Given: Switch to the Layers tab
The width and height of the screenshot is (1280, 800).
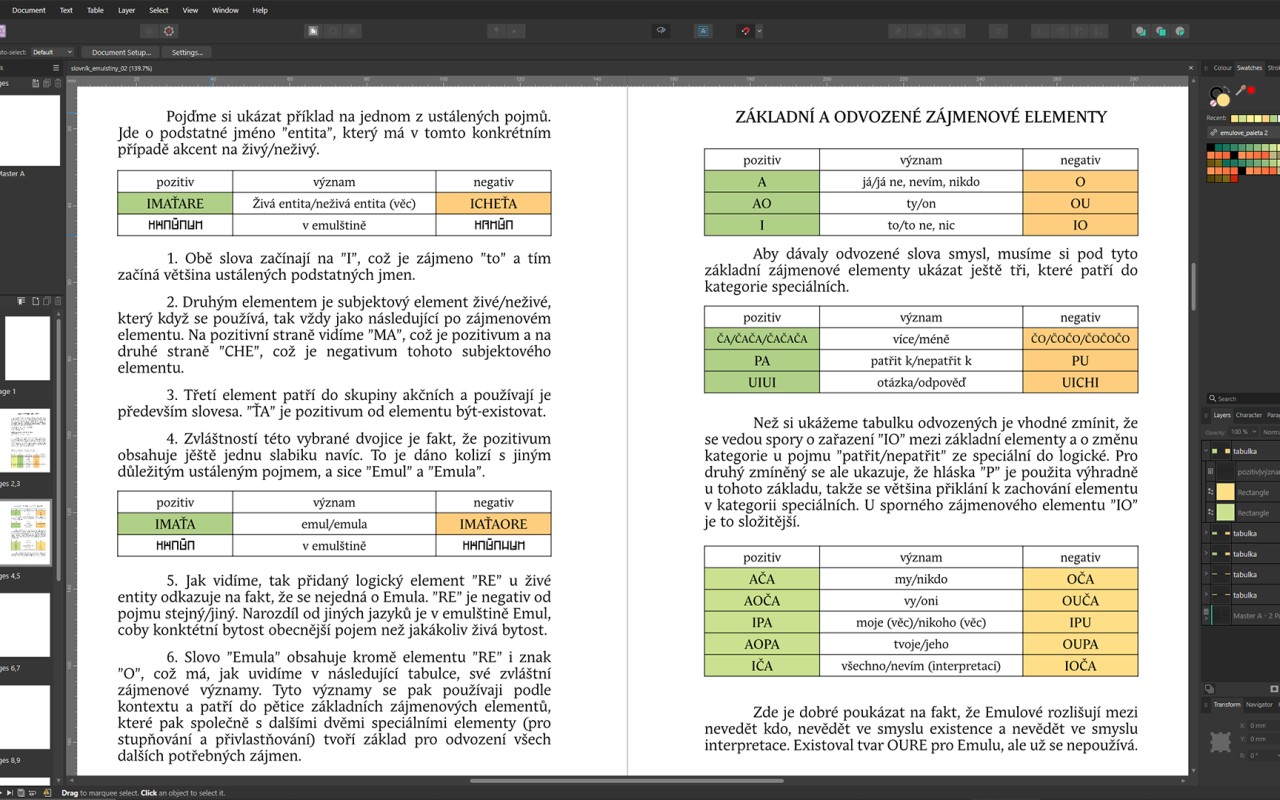Looking at the screenshot, I should [1222, 415].
